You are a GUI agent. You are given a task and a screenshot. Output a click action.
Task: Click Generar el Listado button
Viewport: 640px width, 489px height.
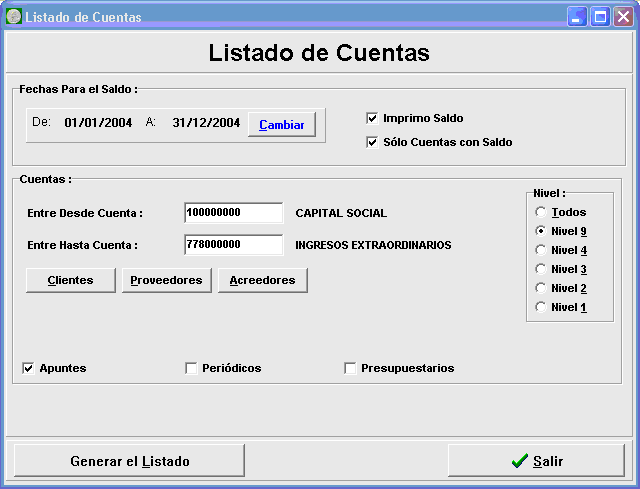coord(129,461)
